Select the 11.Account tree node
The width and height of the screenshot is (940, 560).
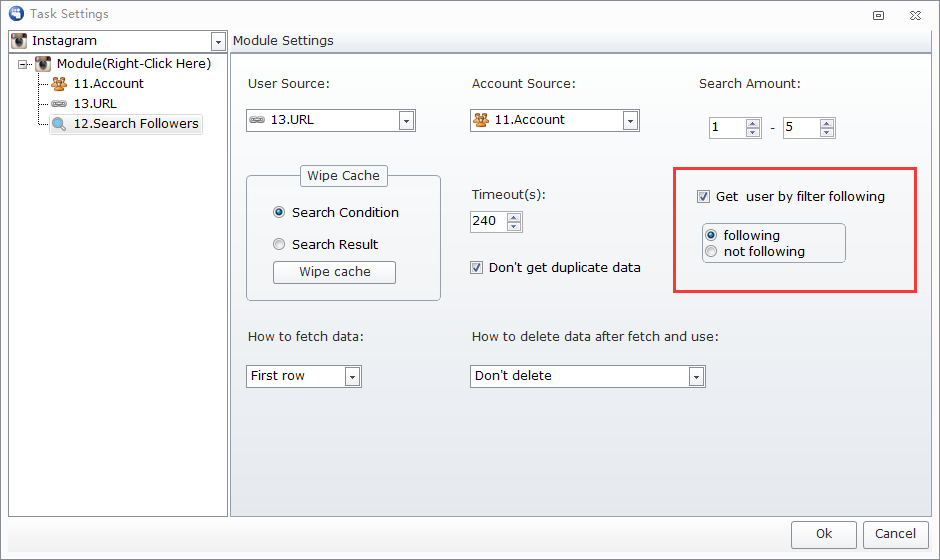108,84
